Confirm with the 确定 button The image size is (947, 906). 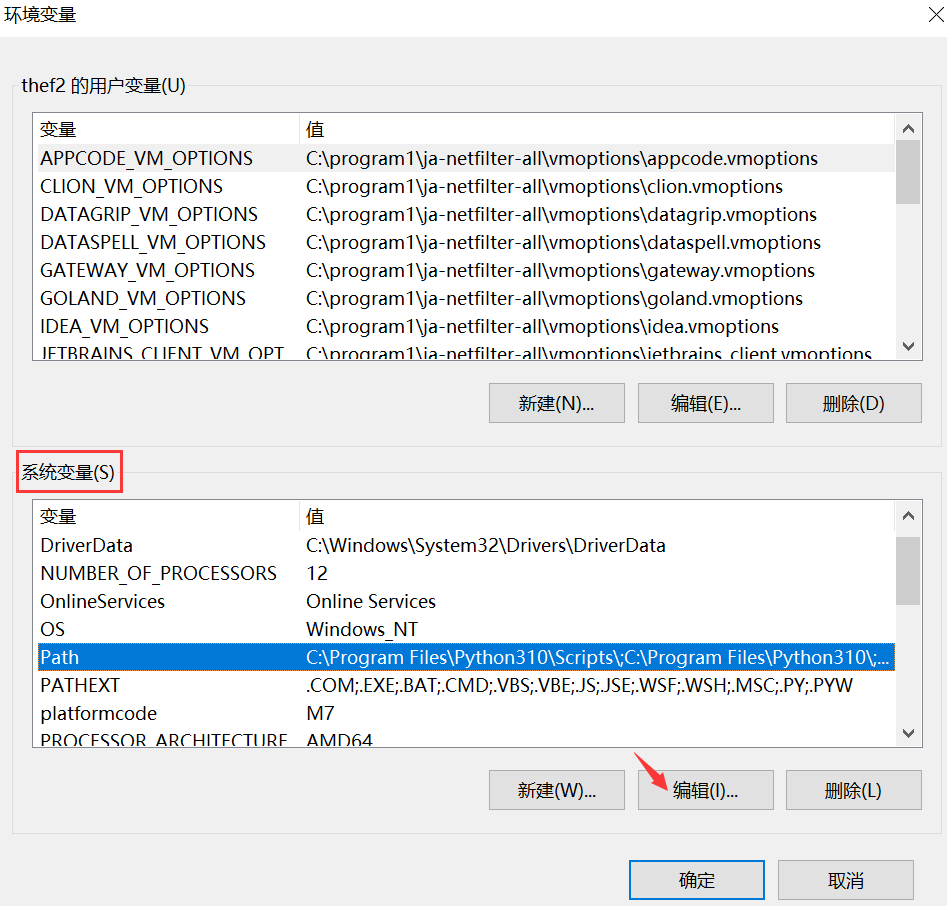tap(697, 880)
